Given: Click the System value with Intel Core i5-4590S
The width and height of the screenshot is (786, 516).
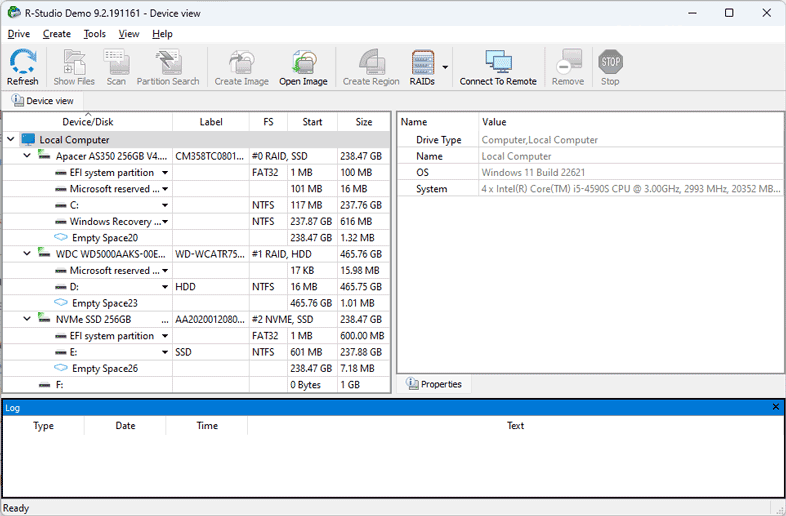Looking at the screenshot, I should pyautogui.click(x=631, y=189).
